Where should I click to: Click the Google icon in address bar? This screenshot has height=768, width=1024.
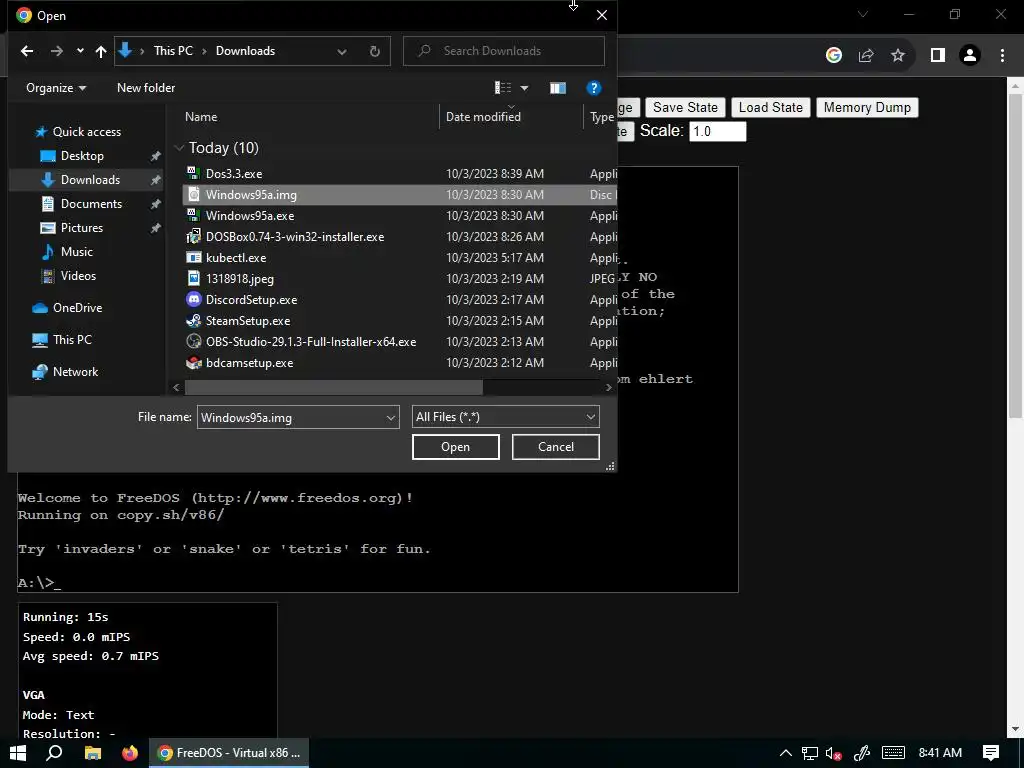(x=834, y=56)
